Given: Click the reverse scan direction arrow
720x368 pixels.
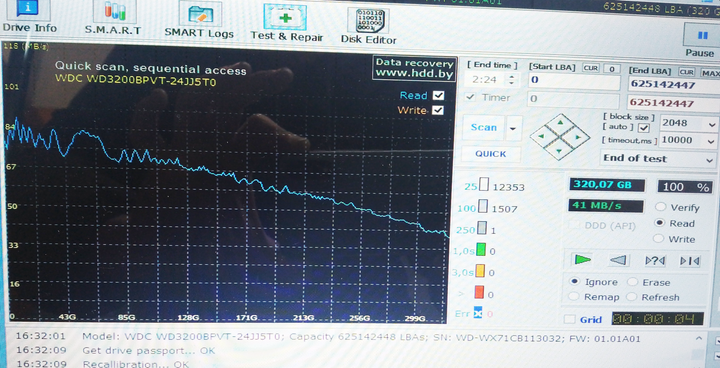Looking at the screenshot, I should coord(618,260).
